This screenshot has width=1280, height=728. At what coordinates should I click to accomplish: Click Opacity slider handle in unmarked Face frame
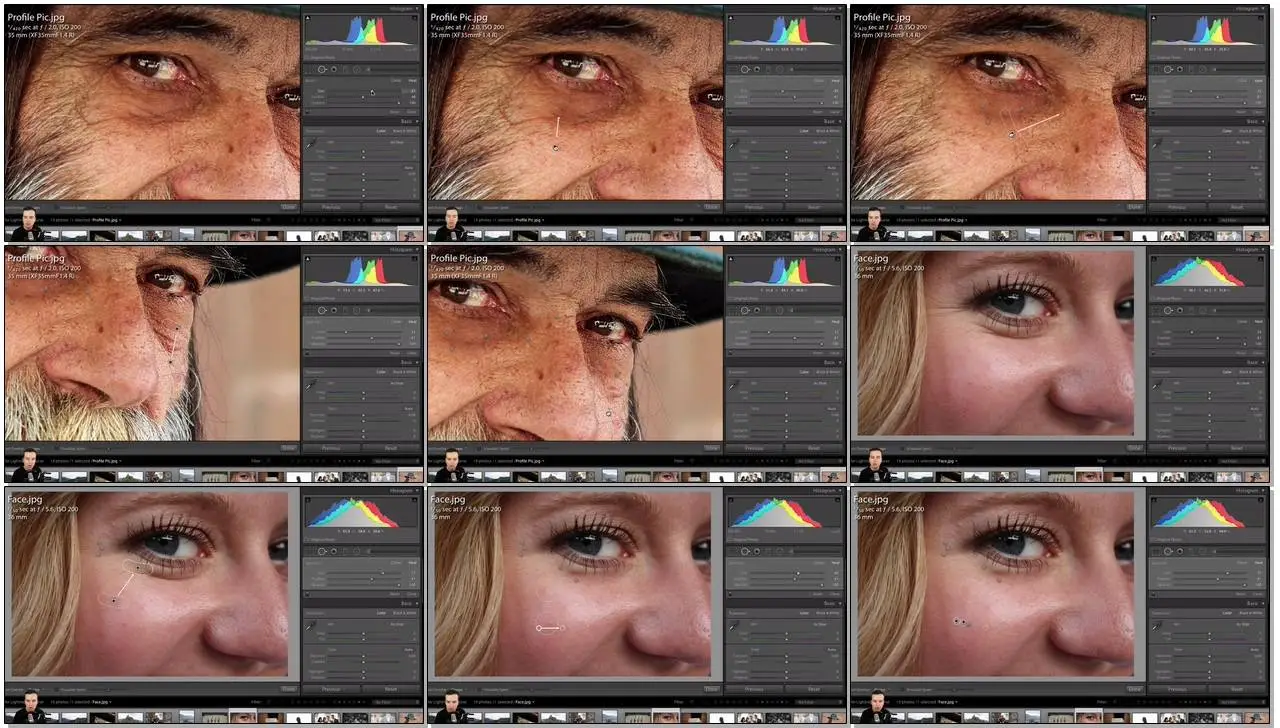click(1244, 344)
